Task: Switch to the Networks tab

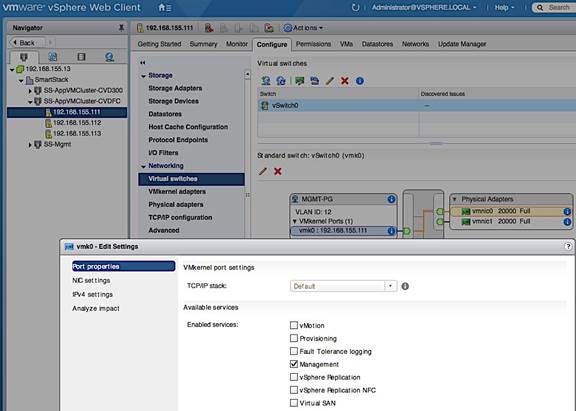Action: [415, 44]
